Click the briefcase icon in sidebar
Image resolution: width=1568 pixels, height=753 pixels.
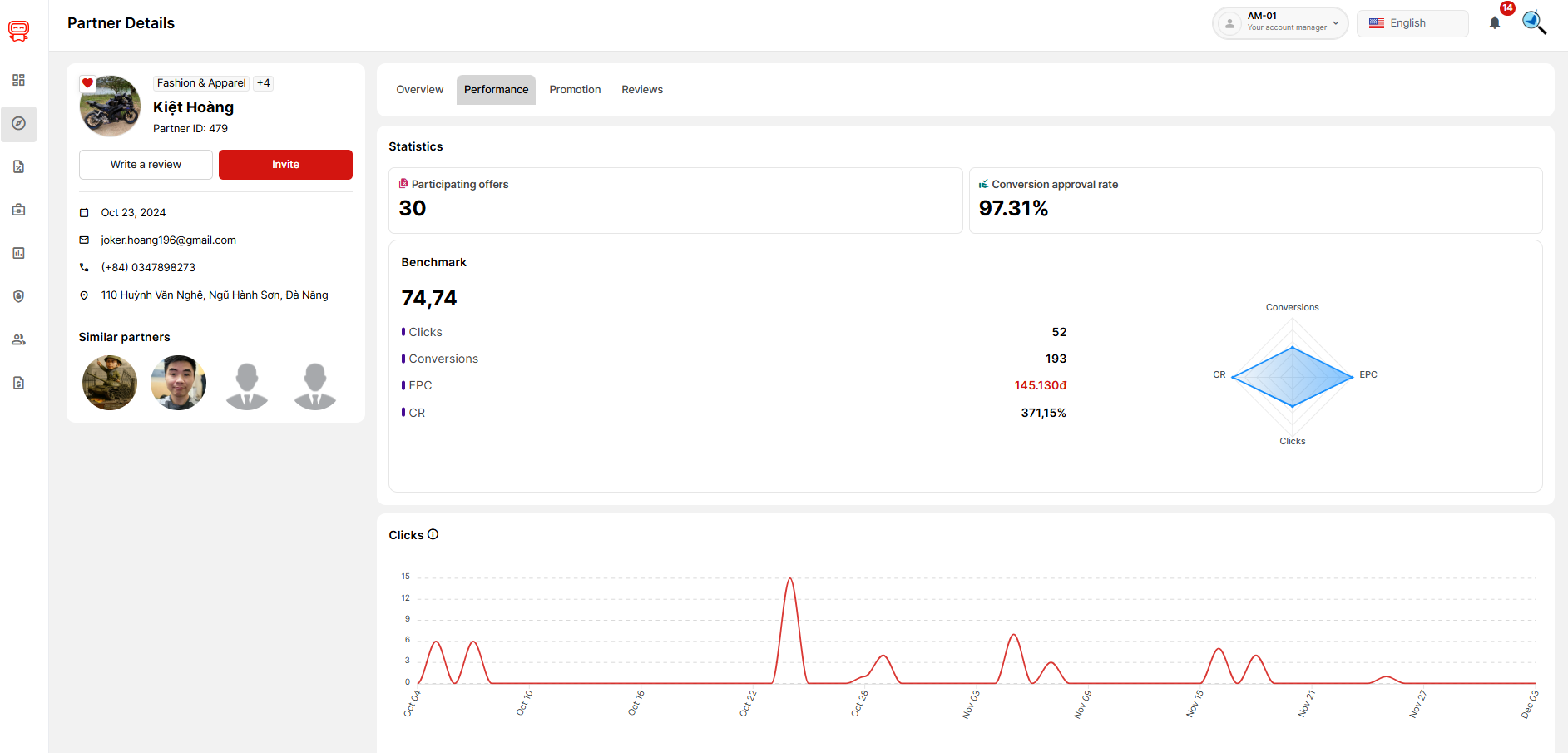pos(18,210)
